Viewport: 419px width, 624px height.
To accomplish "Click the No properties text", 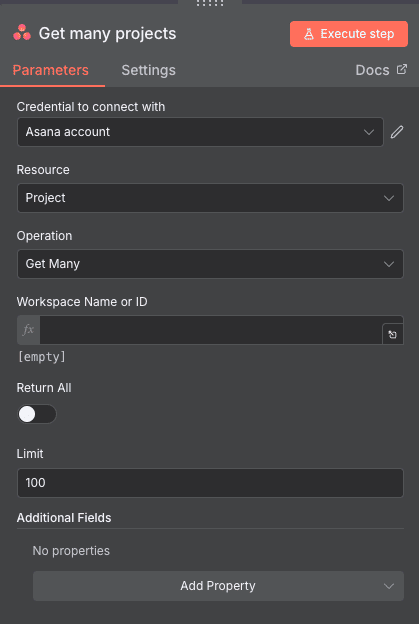I will tap(71, 551).
